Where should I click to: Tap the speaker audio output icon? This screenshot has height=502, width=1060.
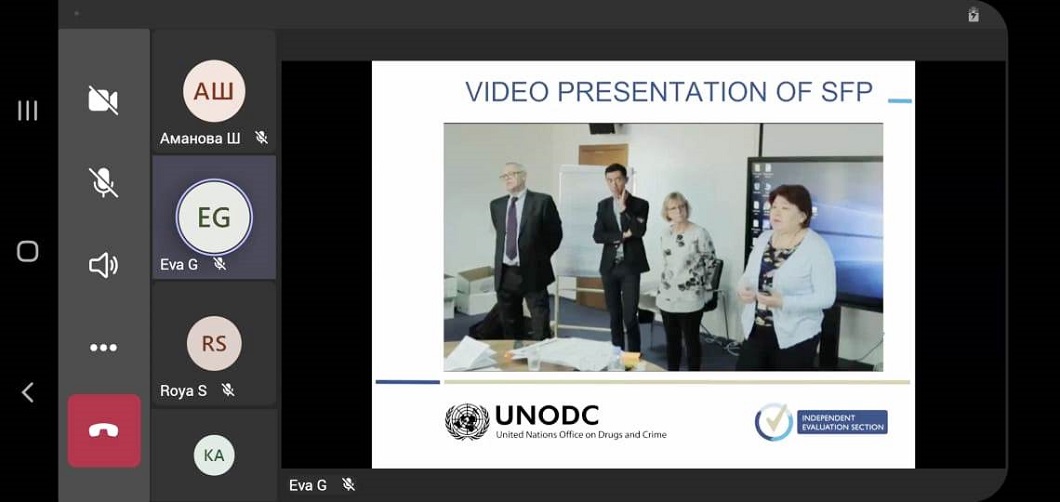tap(103, 265)
